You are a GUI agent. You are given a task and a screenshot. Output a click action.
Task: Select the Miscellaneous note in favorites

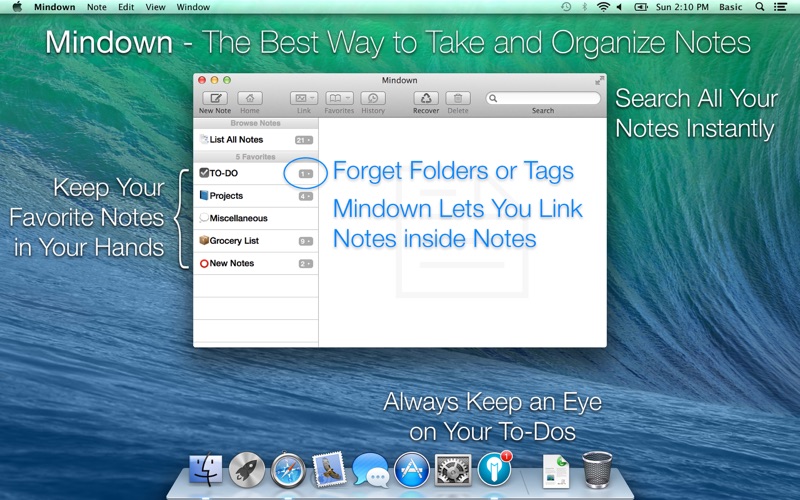[x=238, y=218]
